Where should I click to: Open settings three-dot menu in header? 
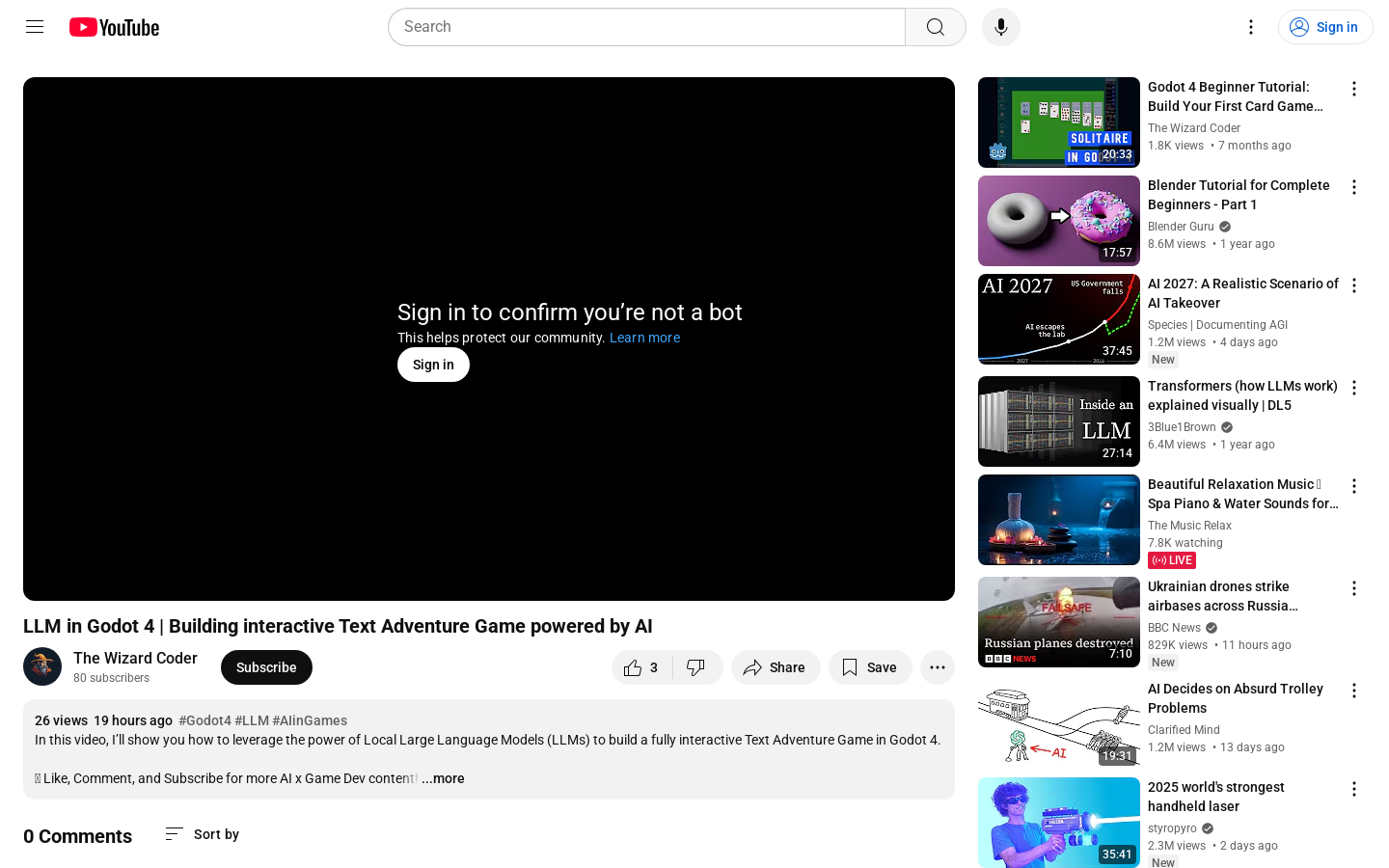[1251, 27]
